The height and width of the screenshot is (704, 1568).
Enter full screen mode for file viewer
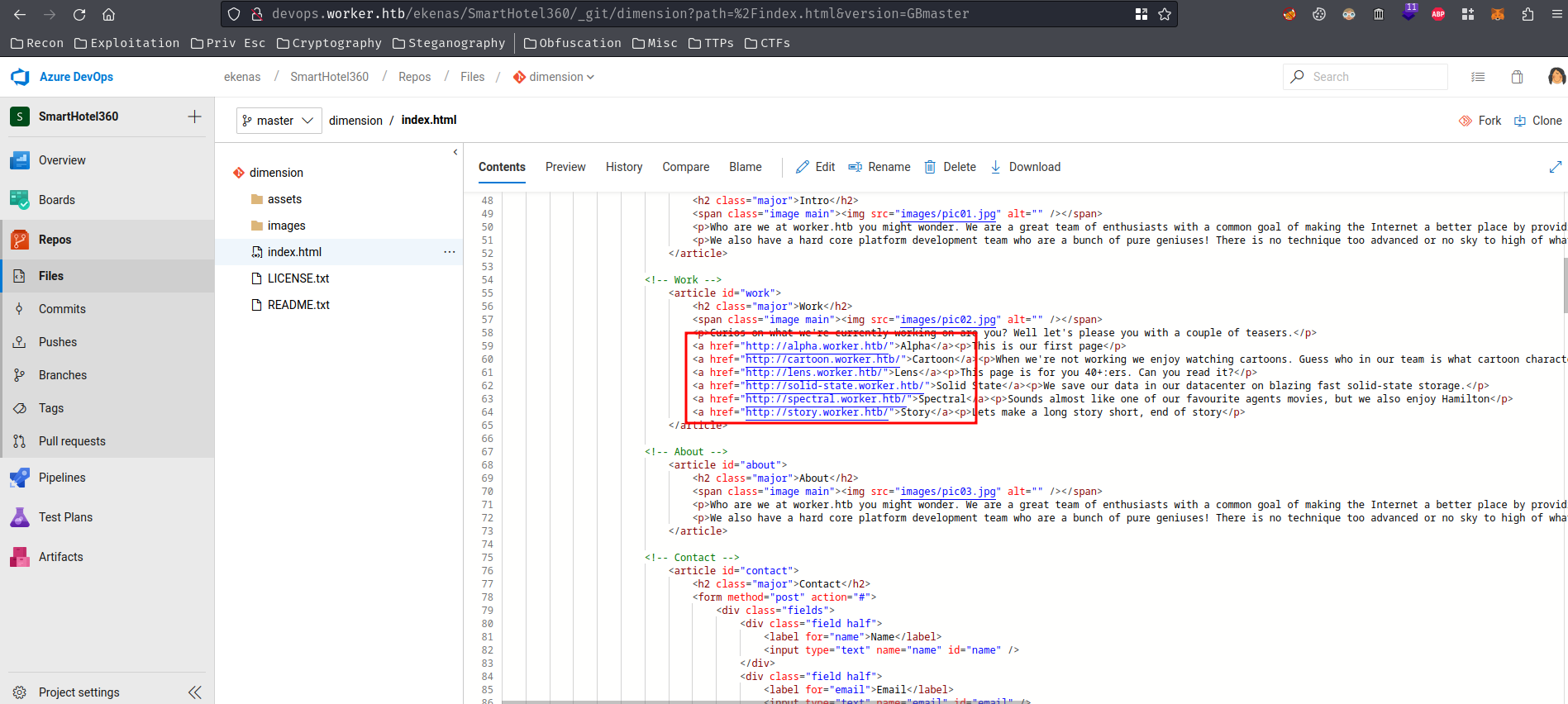click(1555, 167)
